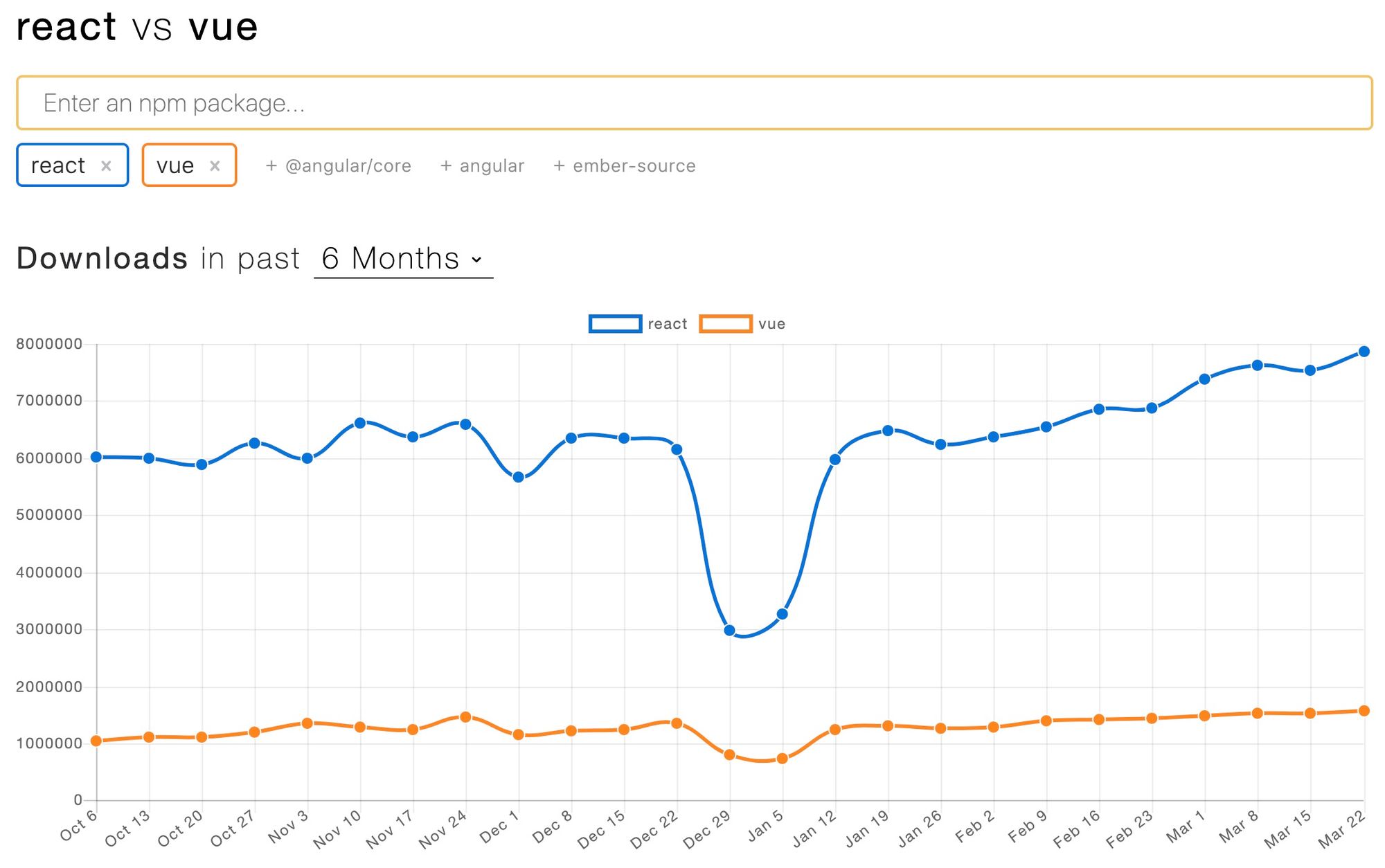Click vue data point at Oct 6
This screenshot has height=868, width=1385.
tap(96, 741)
